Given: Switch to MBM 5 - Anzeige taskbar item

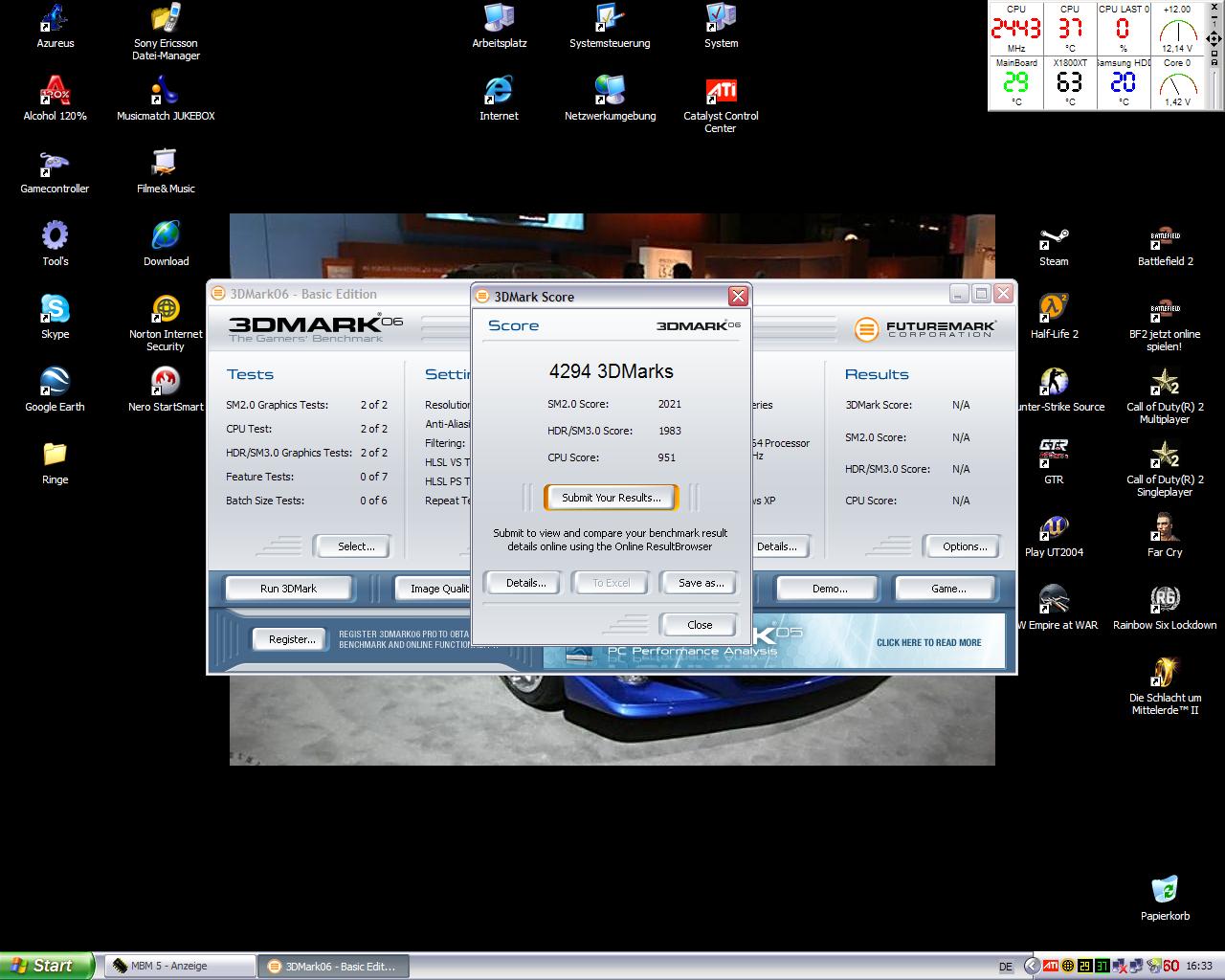Looking at the screenshot, I should (180, 966).
